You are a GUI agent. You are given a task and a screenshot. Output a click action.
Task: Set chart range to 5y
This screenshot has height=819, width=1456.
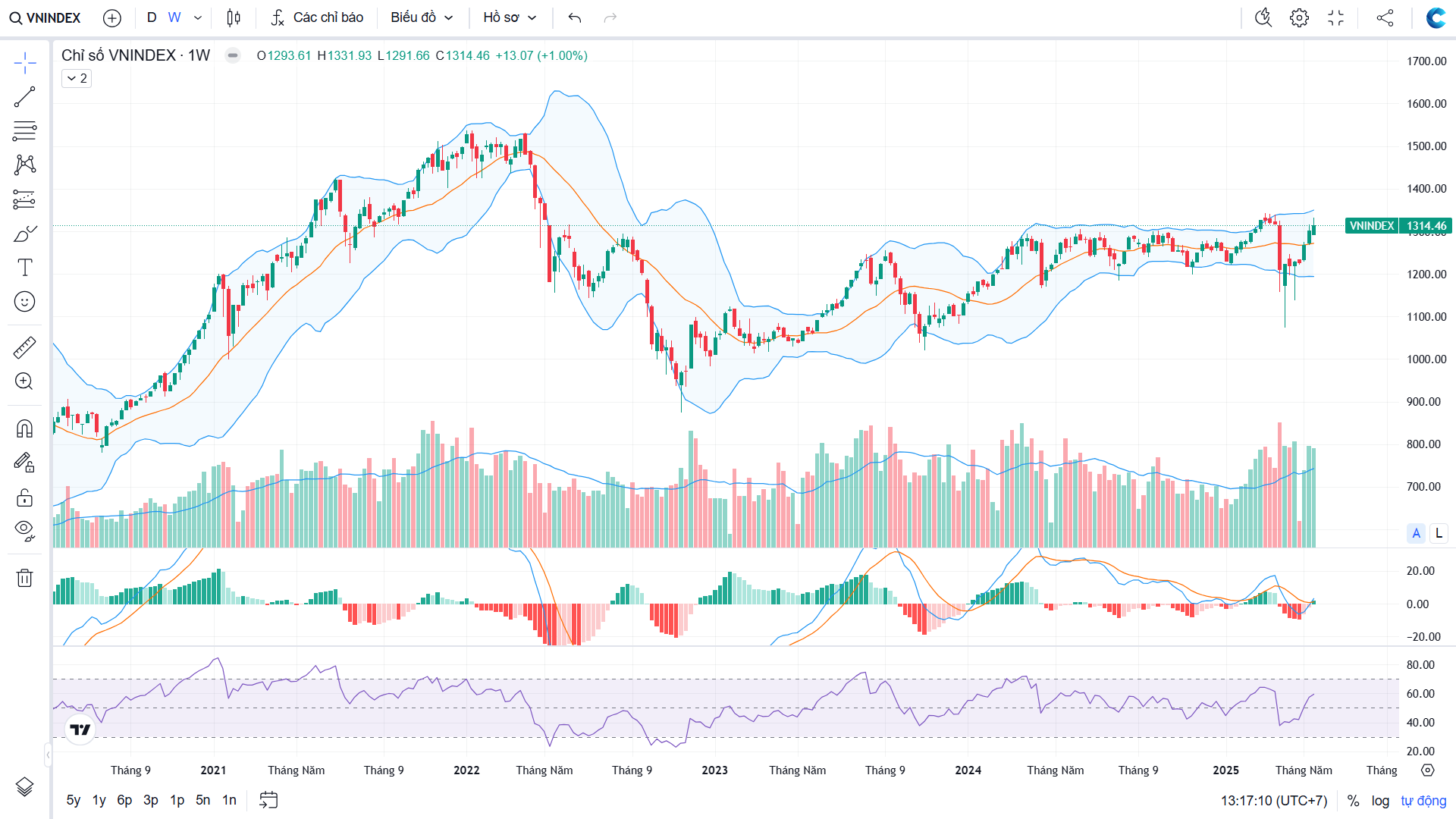73,800
